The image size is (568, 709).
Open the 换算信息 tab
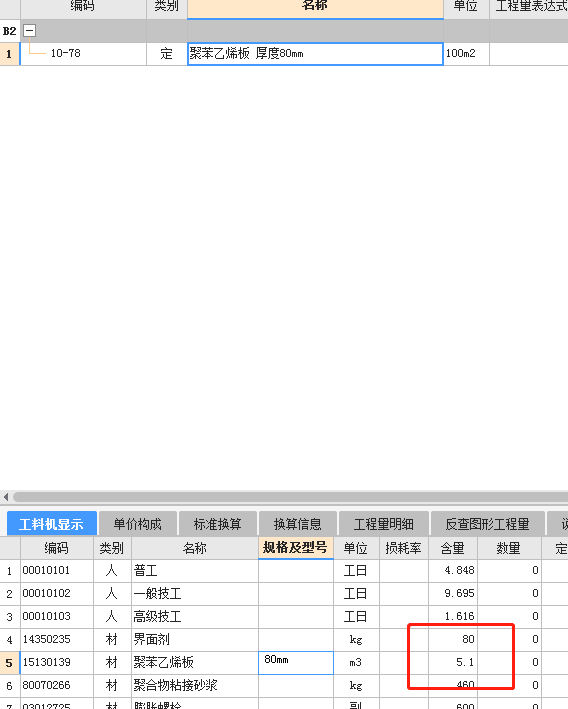tap(298, 524)
